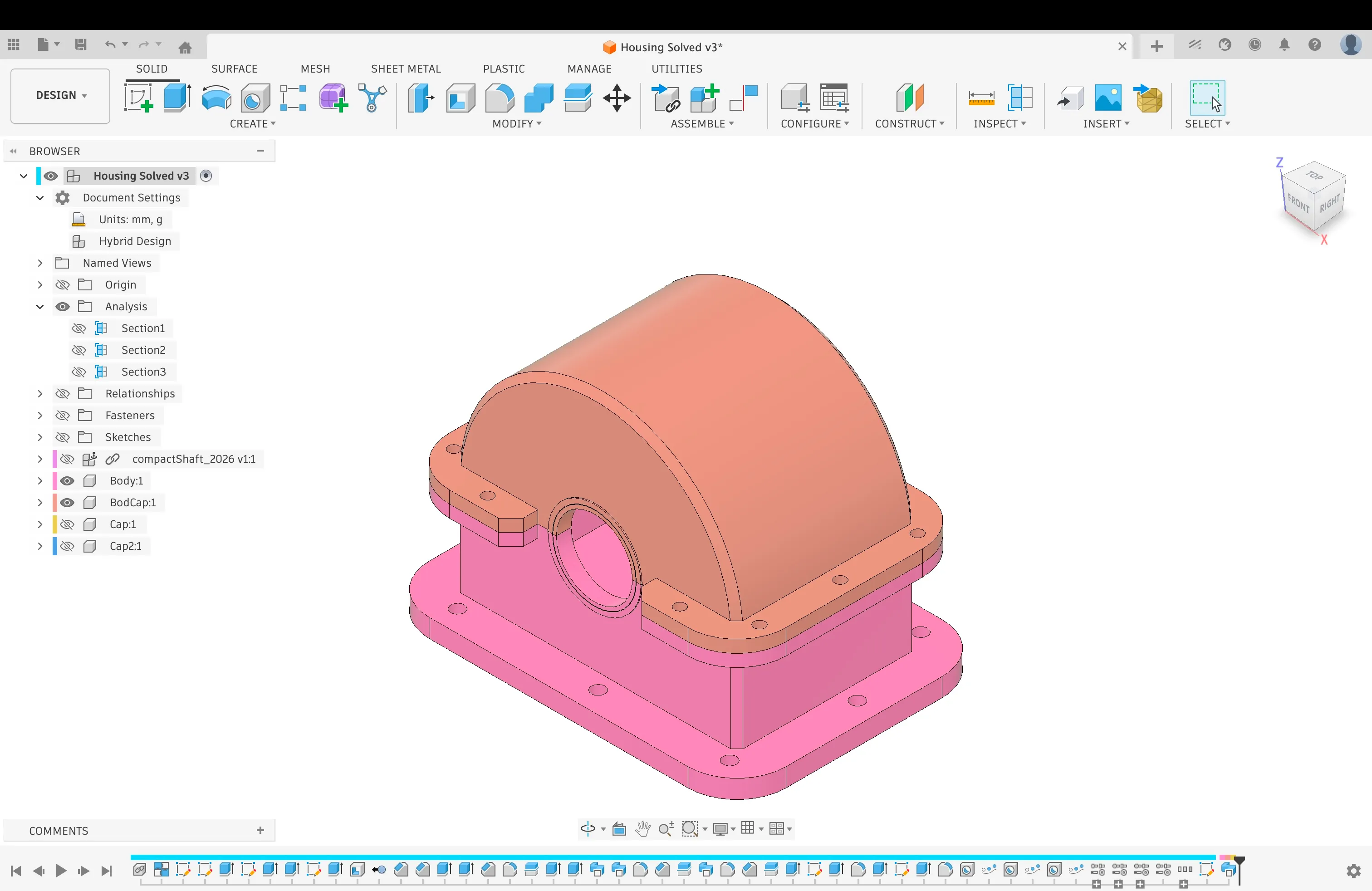Expand the Relationships folder
Image resolution: width=1372 pixels, height=891 pixels.
pyautogui.click(x=40, y=394)
